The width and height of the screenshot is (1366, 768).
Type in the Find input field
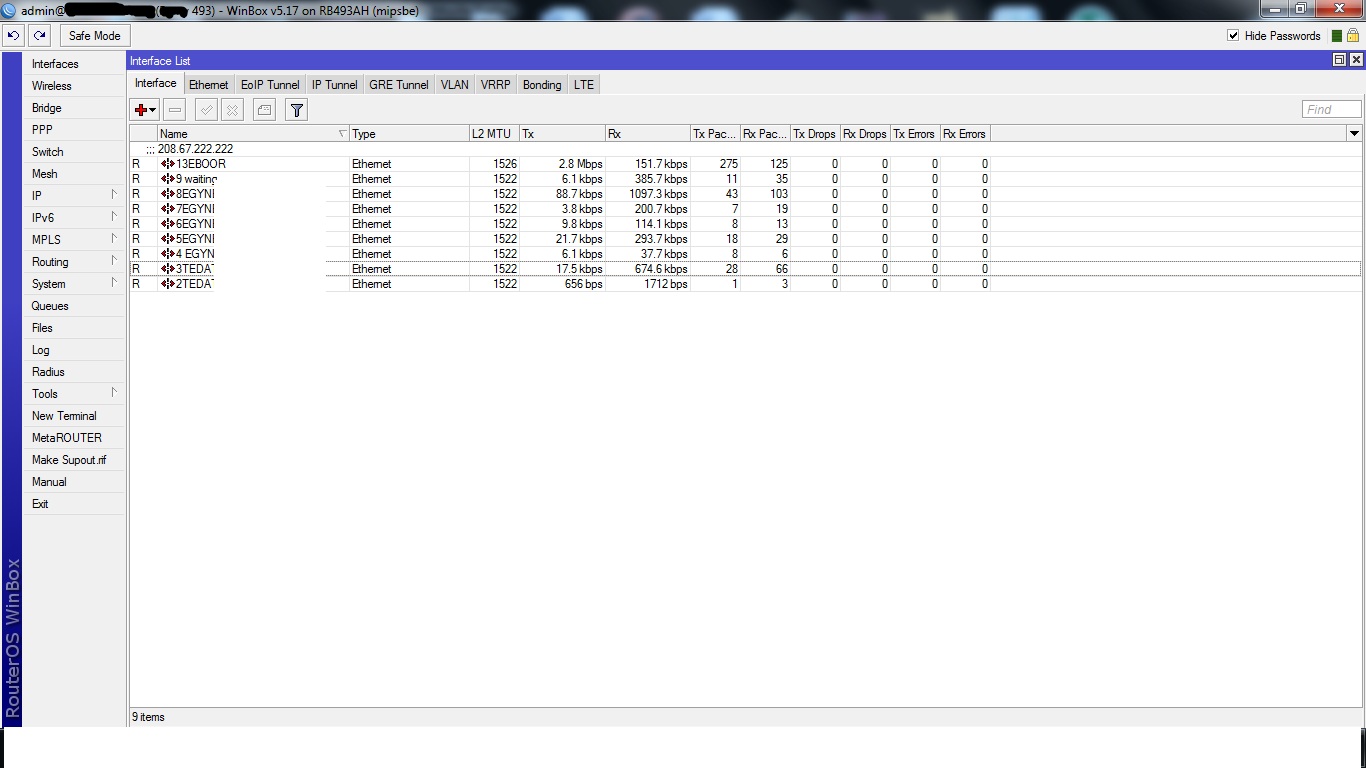[x=1331, y=109]
